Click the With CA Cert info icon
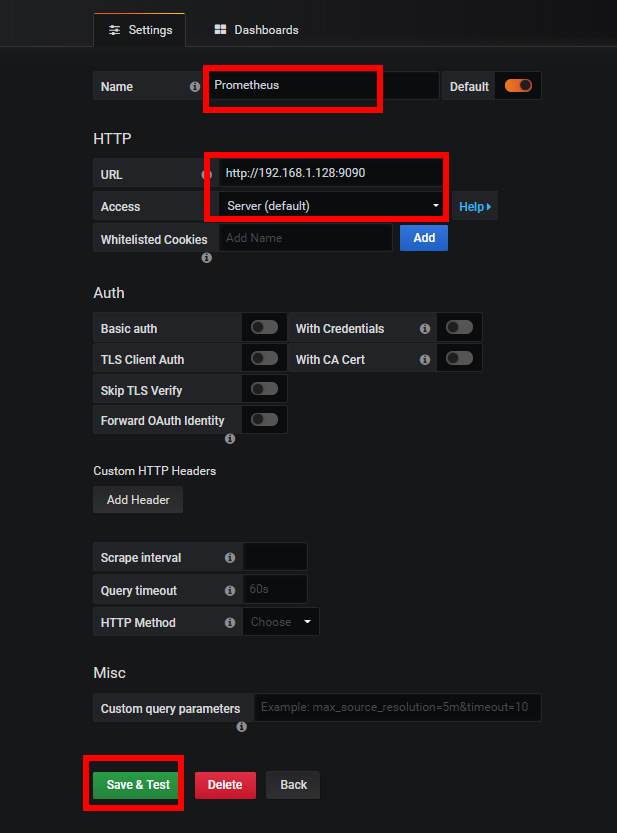The height and width of the screenshot is (833, 617). (x=425, y=360)
